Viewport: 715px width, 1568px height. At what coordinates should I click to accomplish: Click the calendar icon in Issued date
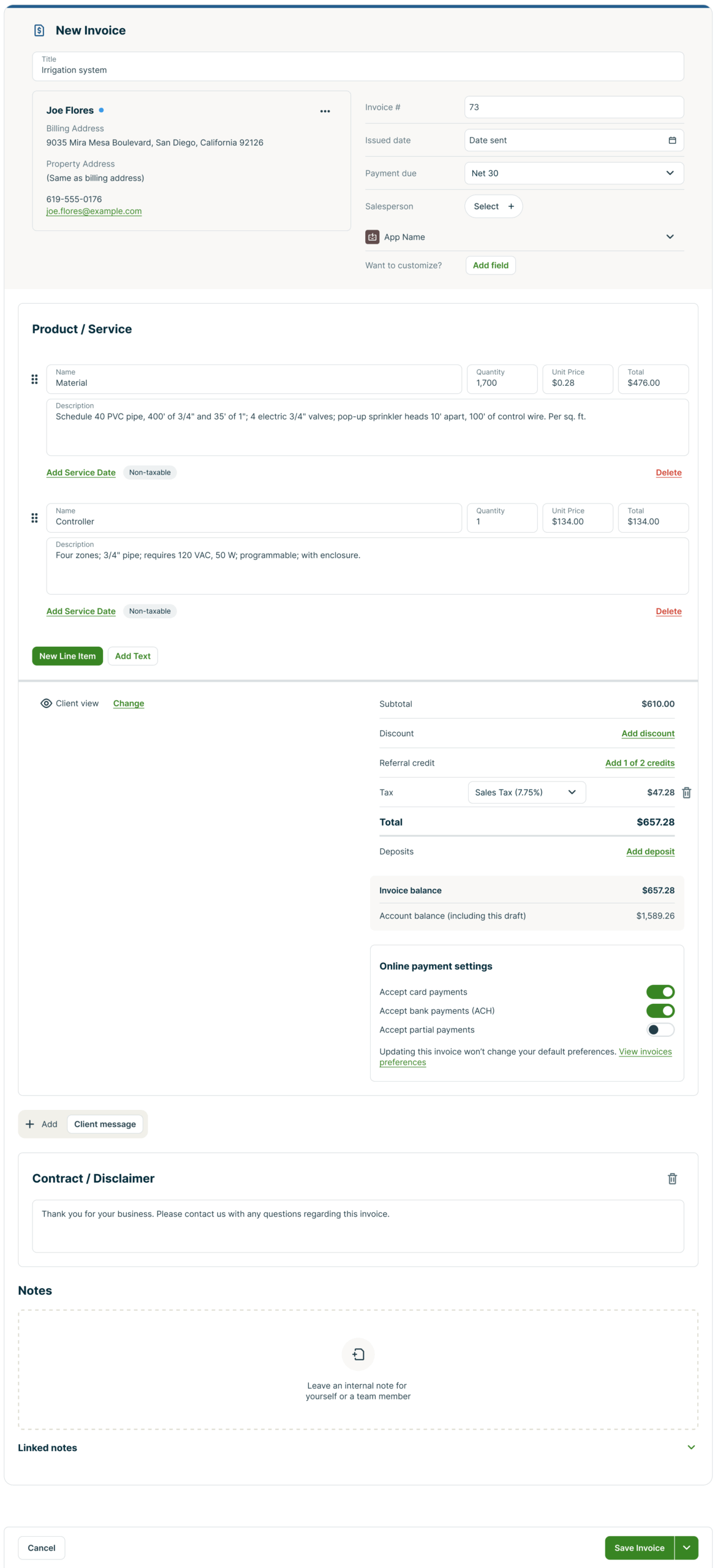point(671,140)
